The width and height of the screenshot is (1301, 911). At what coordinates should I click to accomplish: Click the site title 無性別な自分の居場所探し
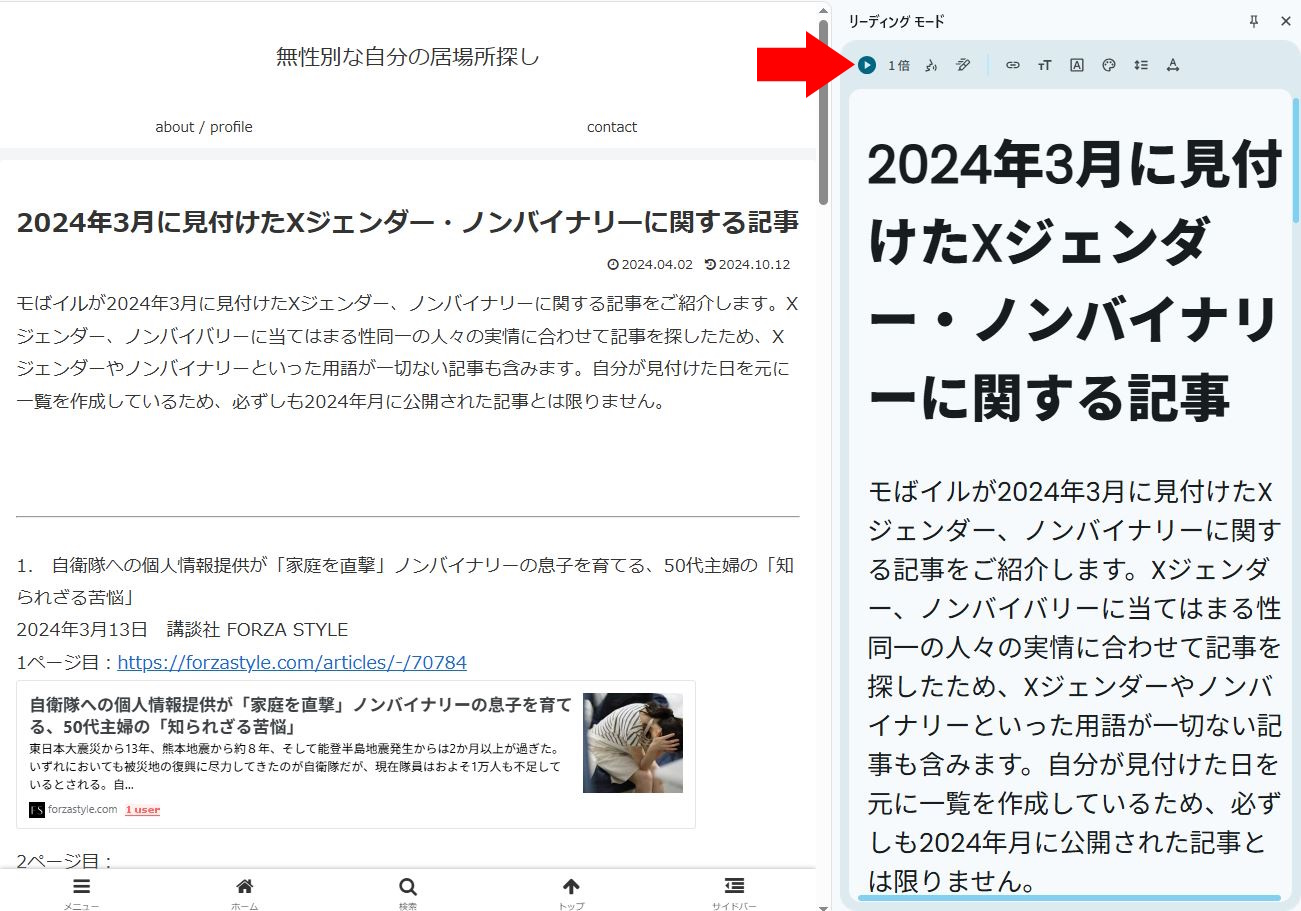(408, 57)
